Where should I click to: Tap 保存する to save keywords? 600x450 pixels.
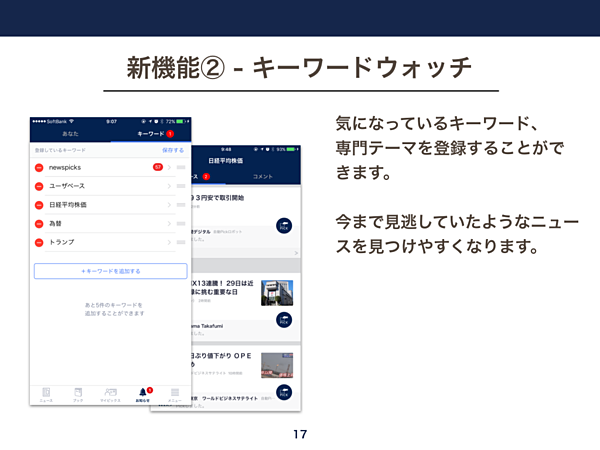pyautogui.click(x=174, y=149)
